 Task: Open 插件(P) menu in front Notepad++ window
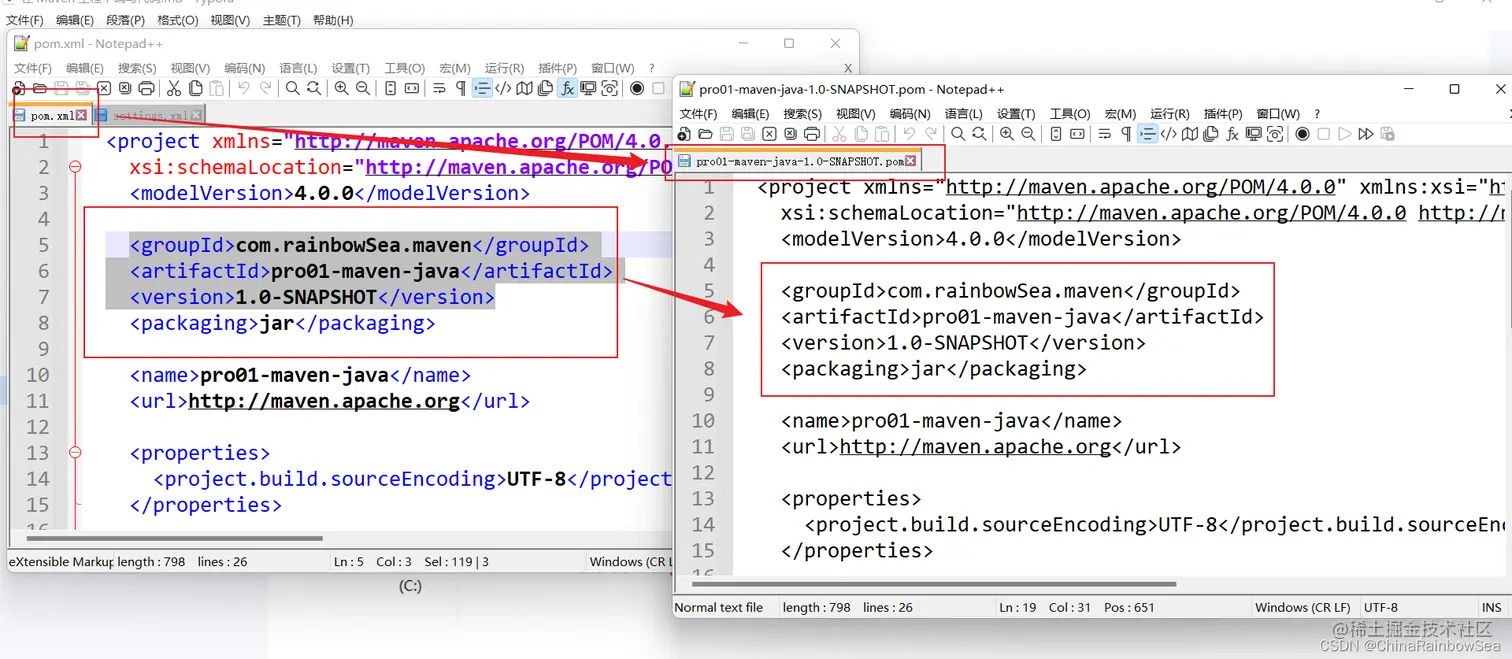[x=1223, y=114]
